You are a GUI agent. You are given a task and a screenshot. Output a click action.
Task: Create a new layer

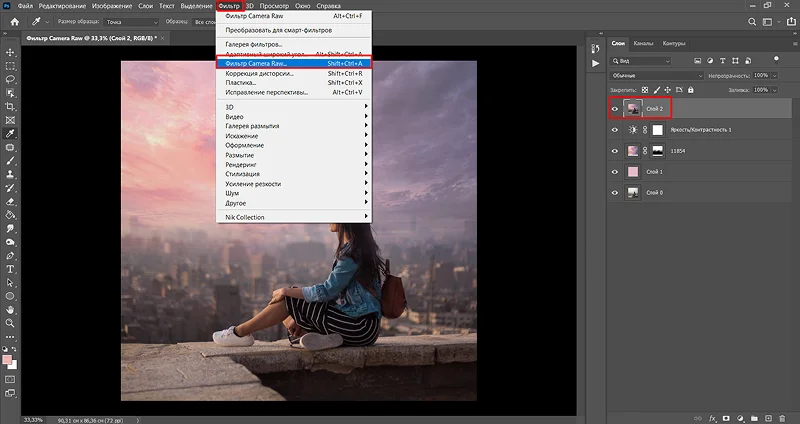(x=768, y=418)
